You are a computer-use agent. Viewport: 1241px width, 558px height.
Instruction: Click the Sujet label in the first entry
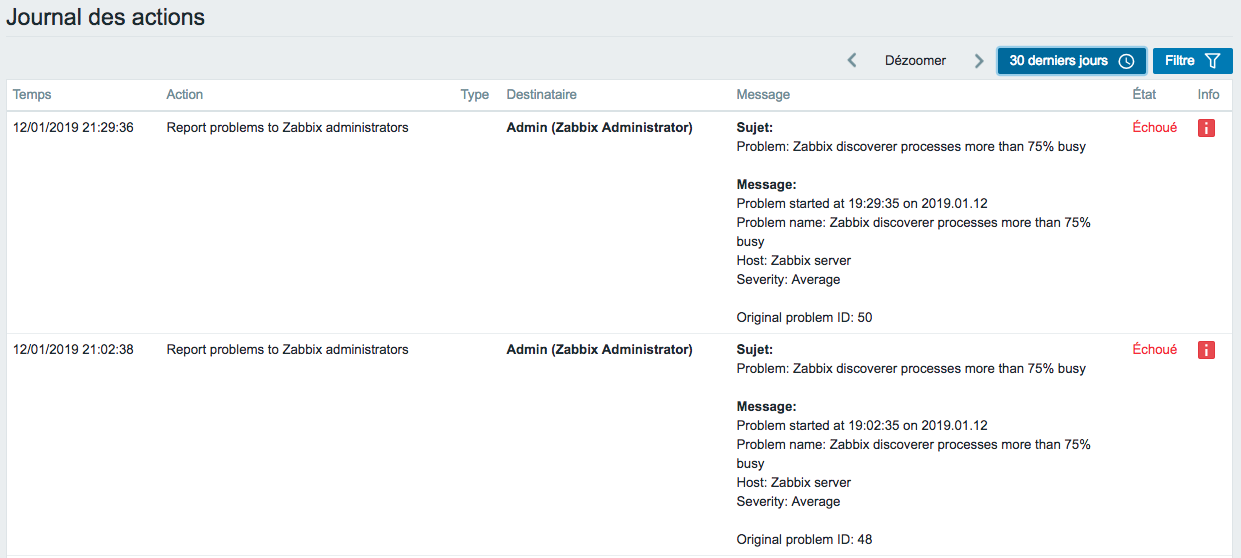755,128
